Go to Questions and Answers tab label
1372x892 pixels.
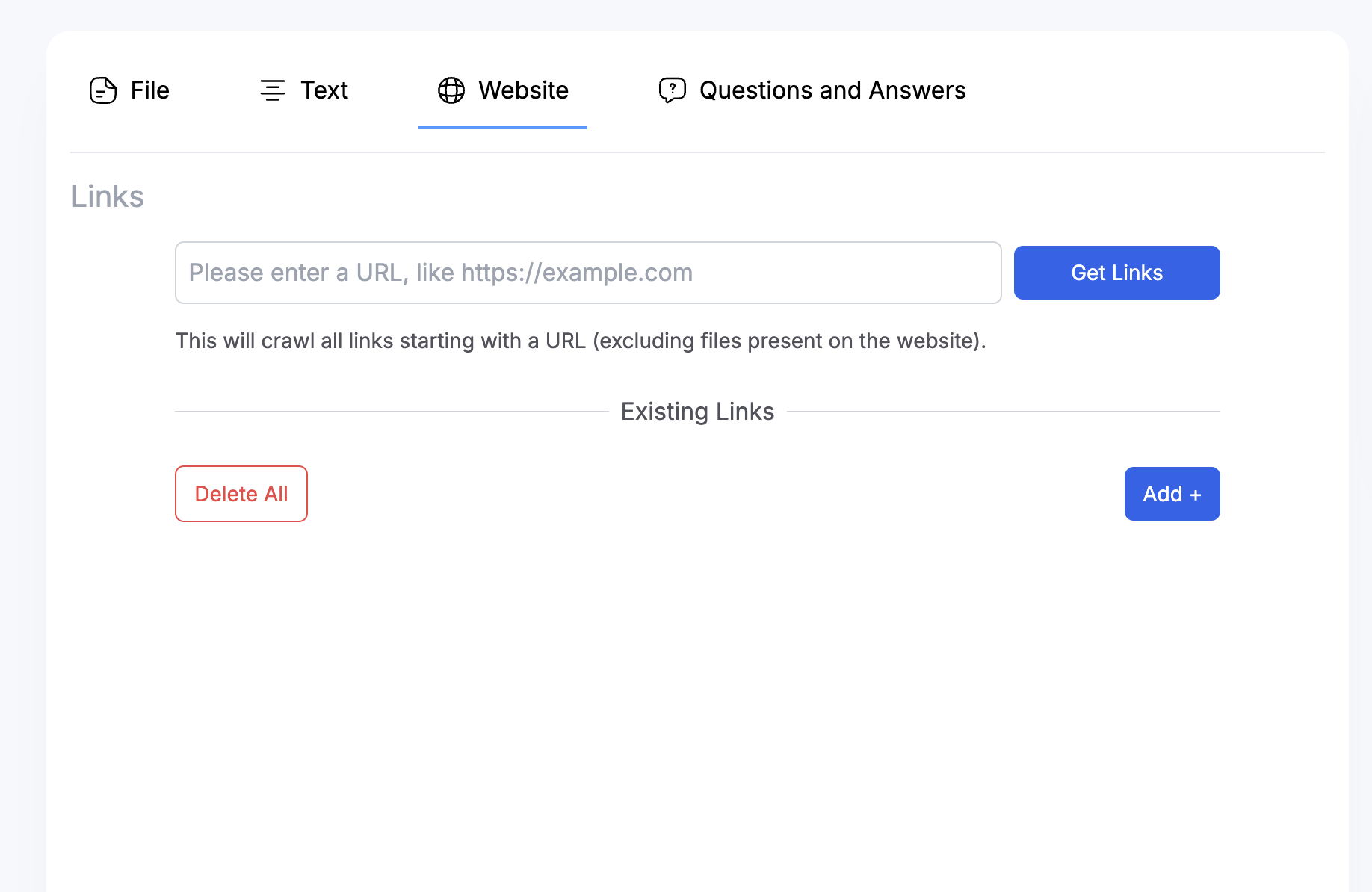click(x=832, y=90)
